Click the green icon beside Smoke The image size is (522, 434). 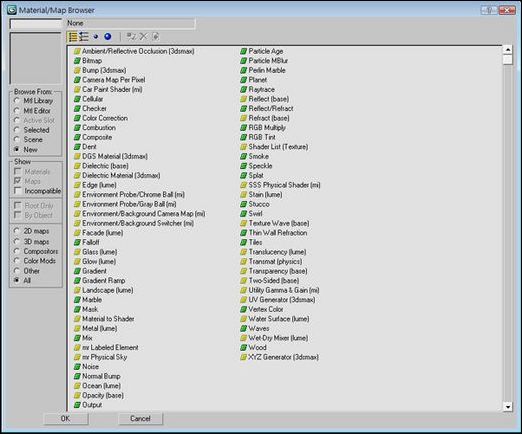244,156
